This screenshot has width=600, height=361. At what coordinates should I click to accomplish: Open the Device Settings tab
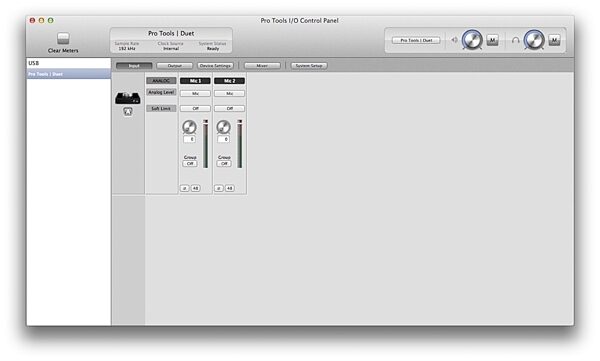(x=215, y=66)
